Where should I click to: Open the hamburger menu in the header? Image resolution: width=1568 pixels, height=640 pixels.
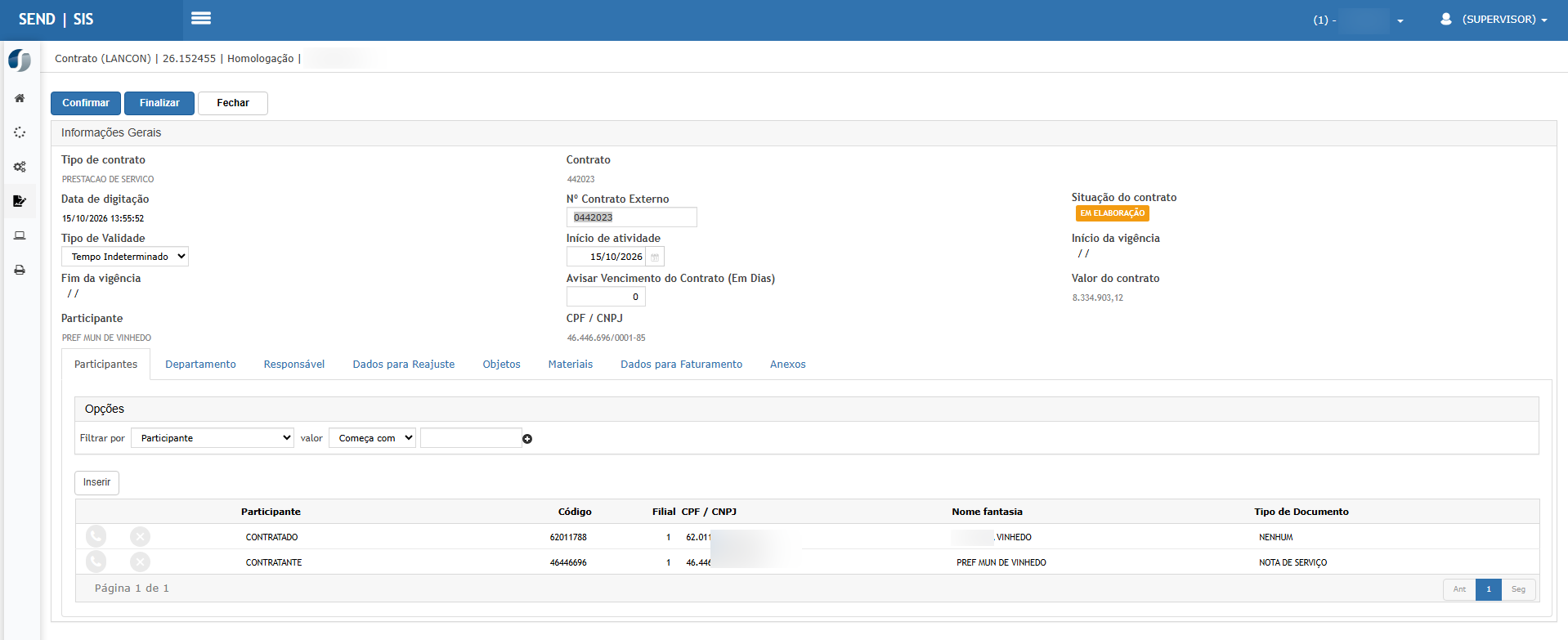[201, 18]
